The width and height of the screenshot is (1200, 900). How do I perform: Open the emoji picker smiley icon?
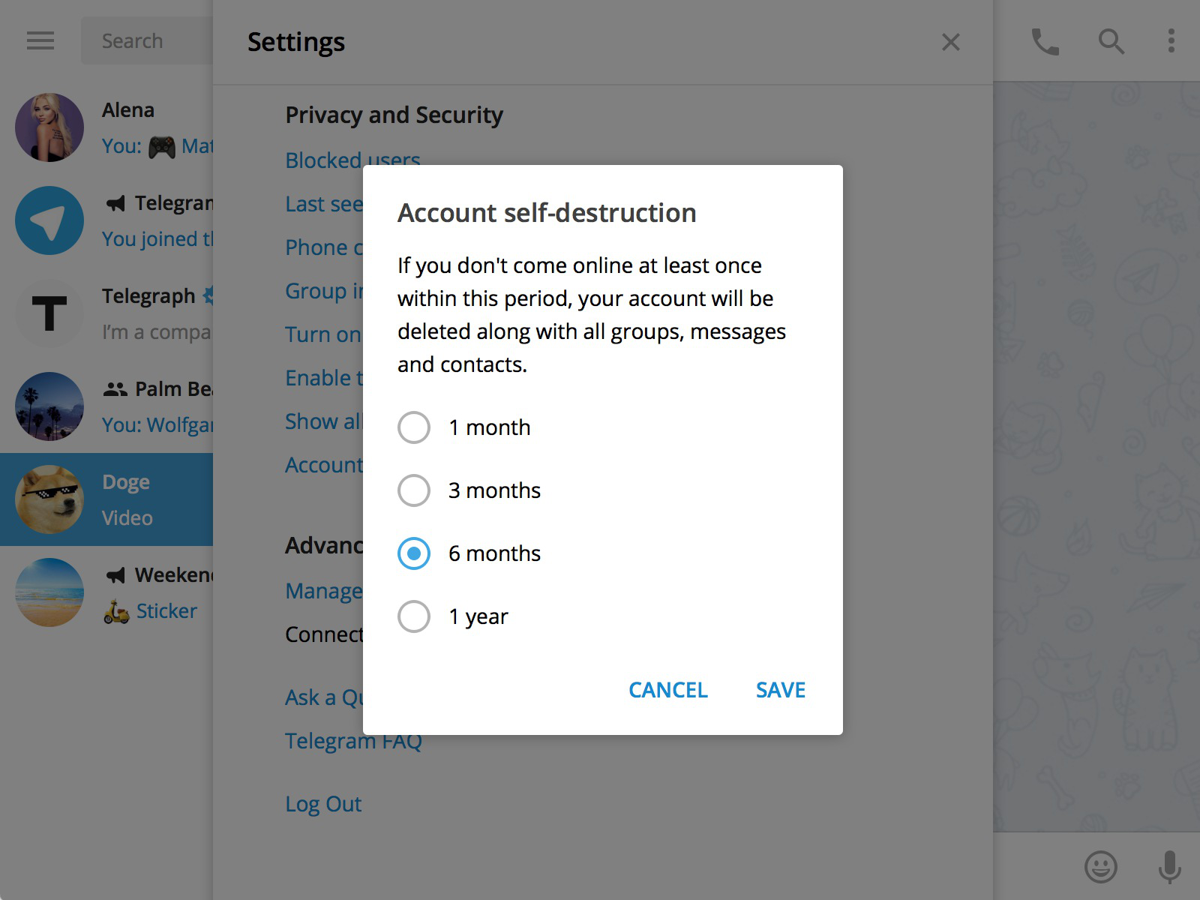pos(1101,866)
